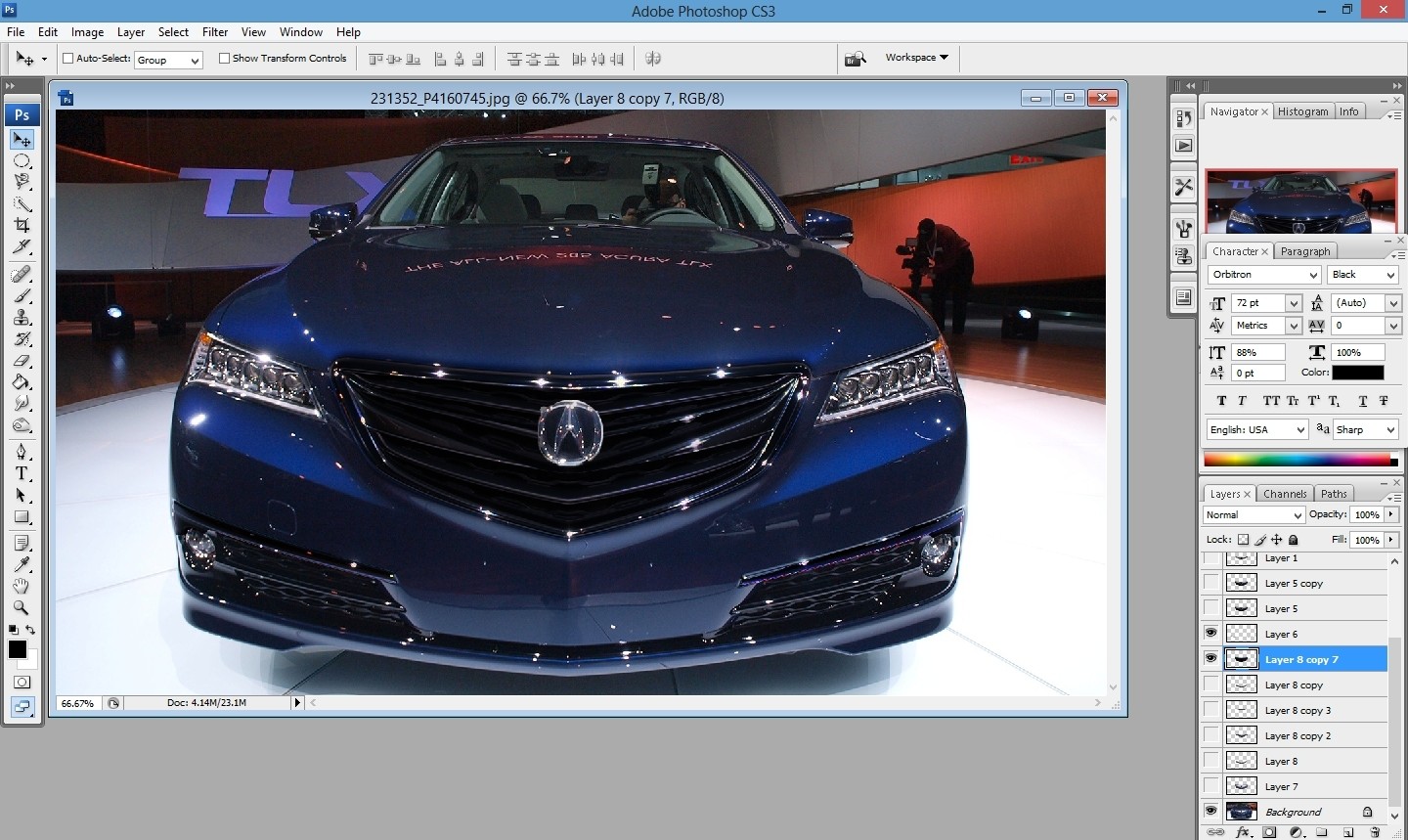Add layer mask icon

[1269, 832]
